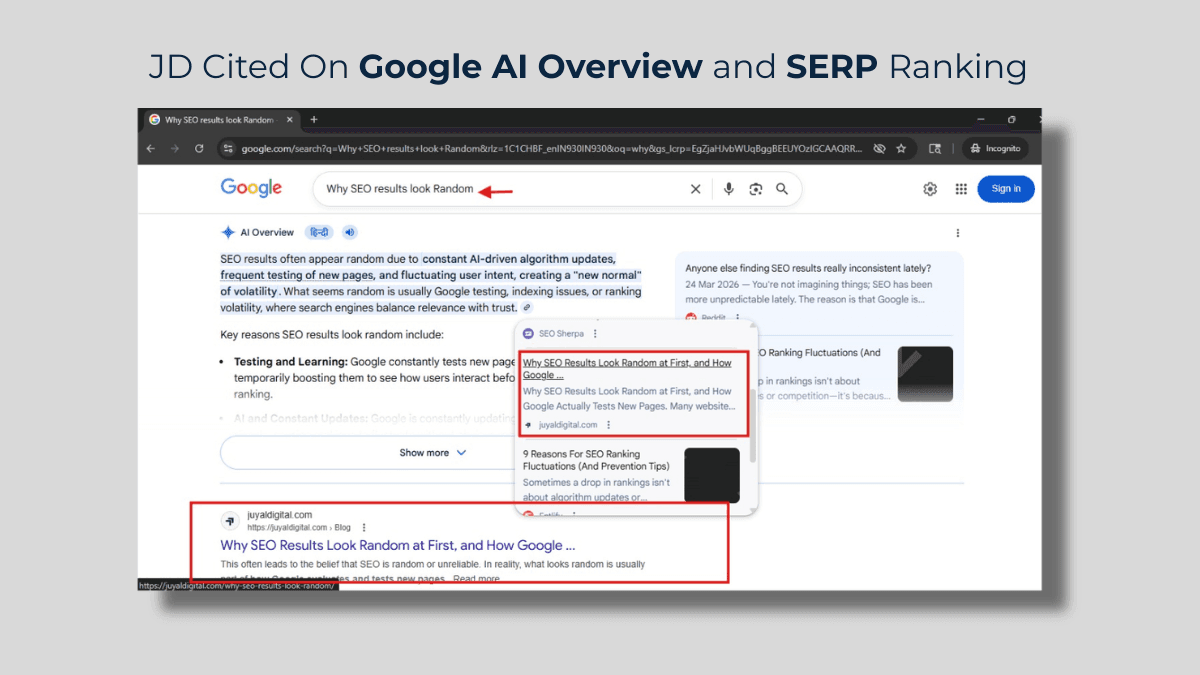The width and height of the screenshot is (1200, 675).
Task: Click the SEO Sherpa source icon
Action: 528,334
